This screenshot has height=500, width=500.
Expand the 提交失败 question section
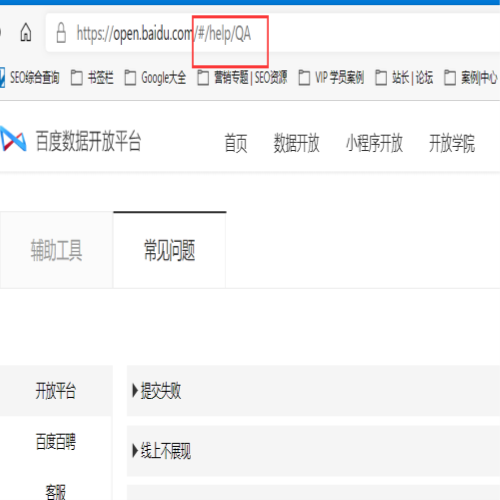(313, 390)
